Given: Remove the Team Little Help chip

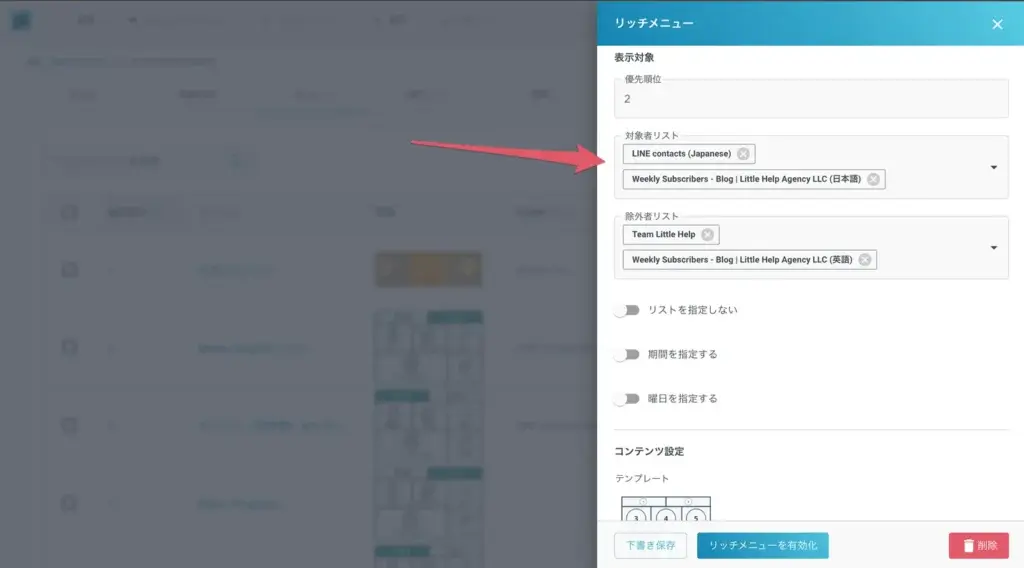Looking at the screenshot, I should 707,235.
